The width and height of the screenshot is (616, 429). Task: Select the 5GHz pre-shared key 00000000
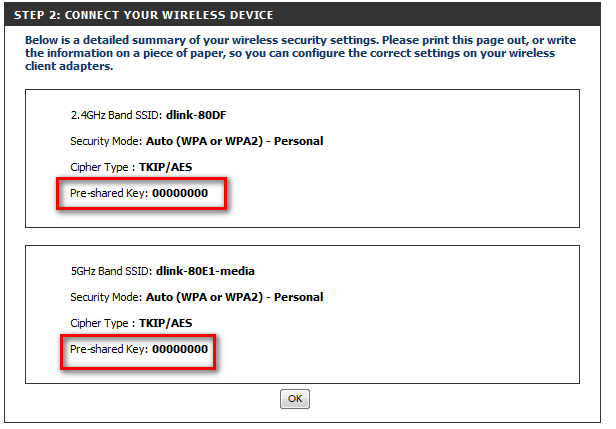click(x=180, y=350)
